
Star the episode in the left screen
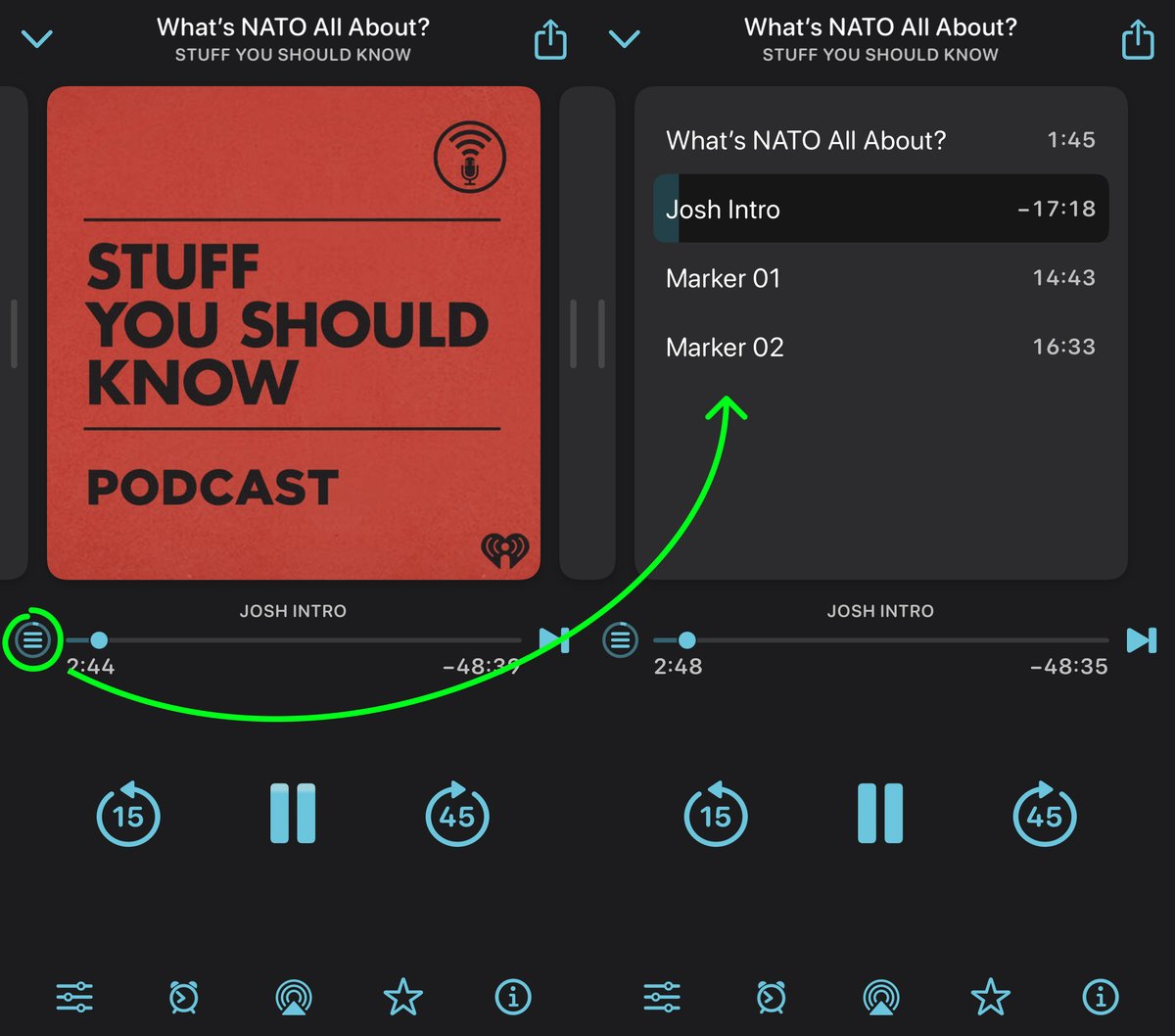click(402, 997)
